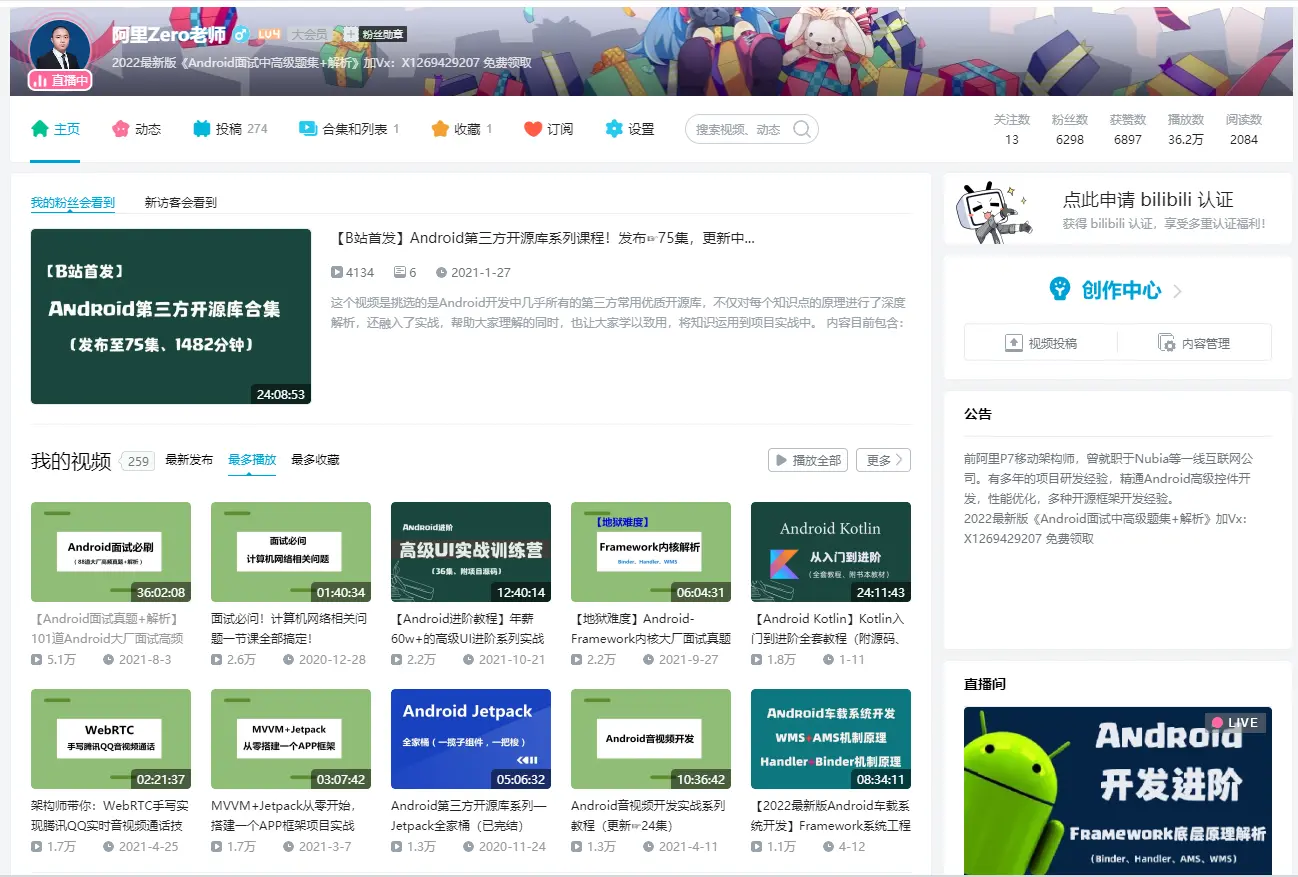Open the 直播间 live stream preview image
1298x877 pixels.
[1118, 791]
